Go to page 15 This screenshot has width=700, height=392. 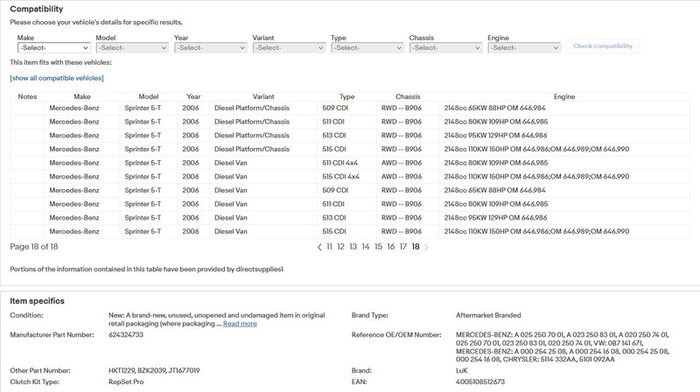click(x=378, y=246)
